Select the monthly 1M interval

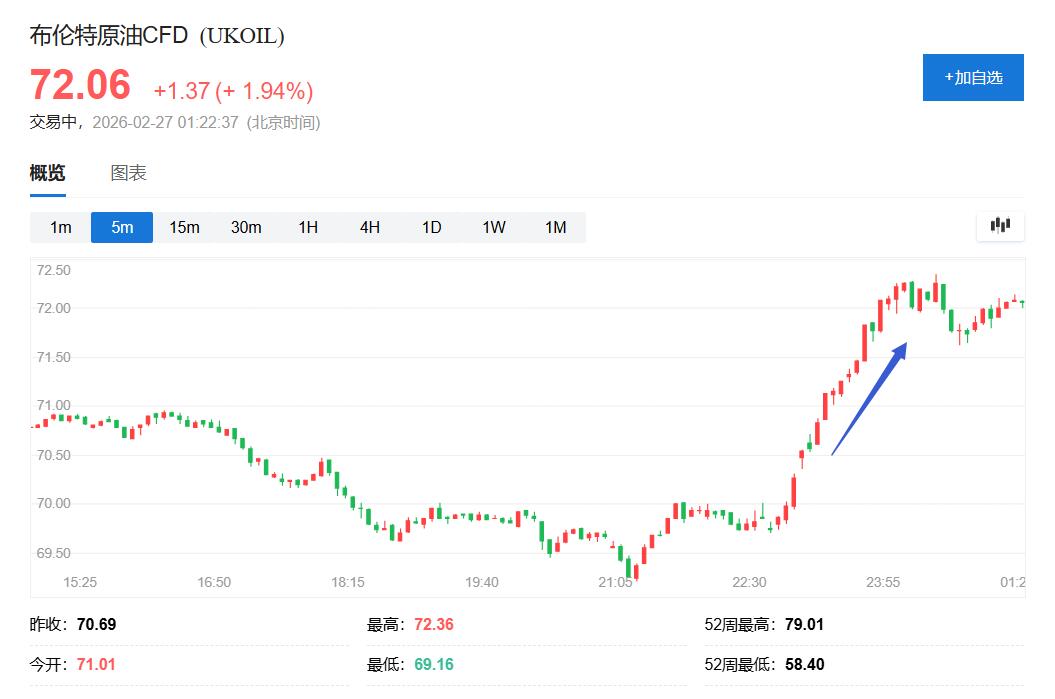click(x=555, y=227)
